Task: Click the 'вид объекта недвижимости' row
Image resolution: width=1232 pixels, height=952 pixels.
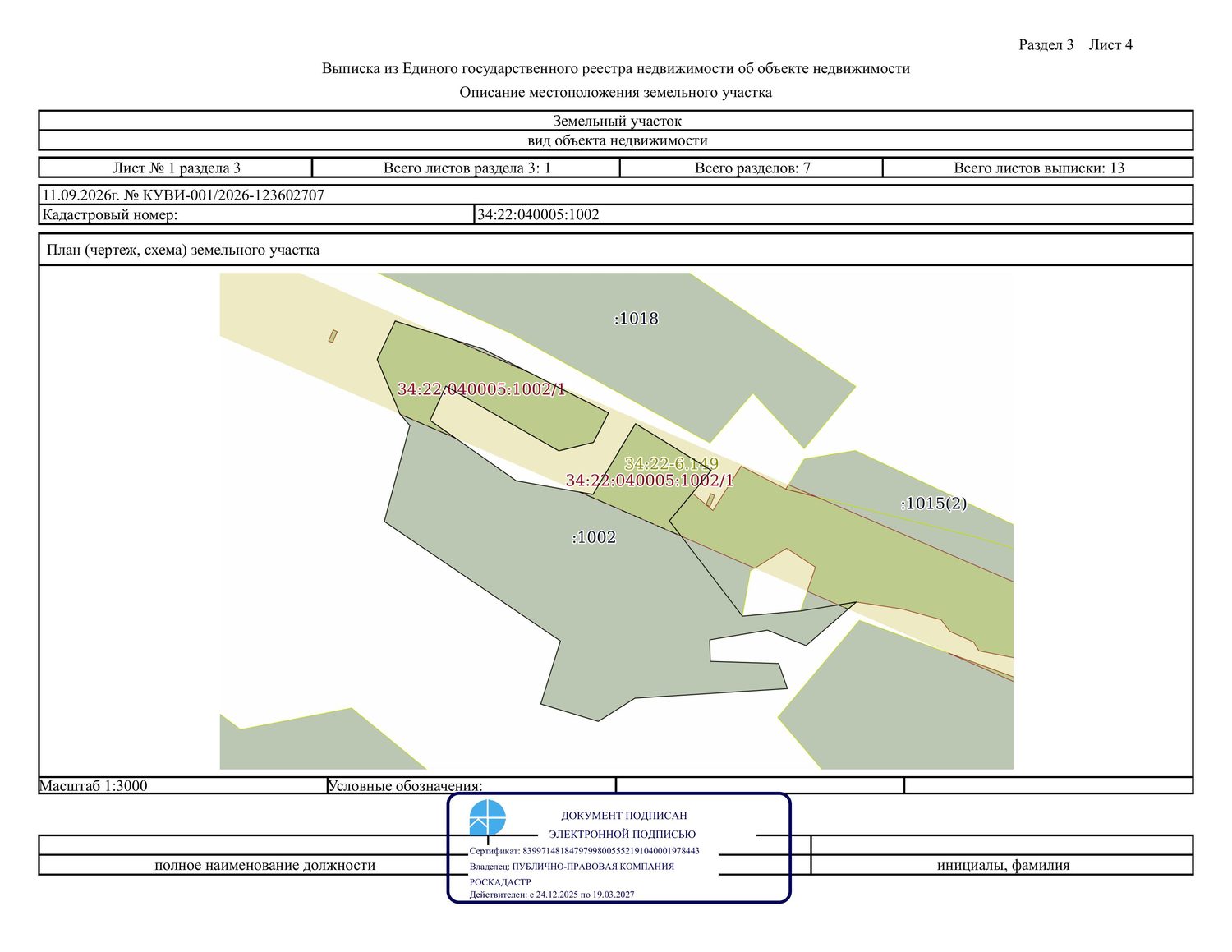Action: pyautogui.click(x=616, y=140)
